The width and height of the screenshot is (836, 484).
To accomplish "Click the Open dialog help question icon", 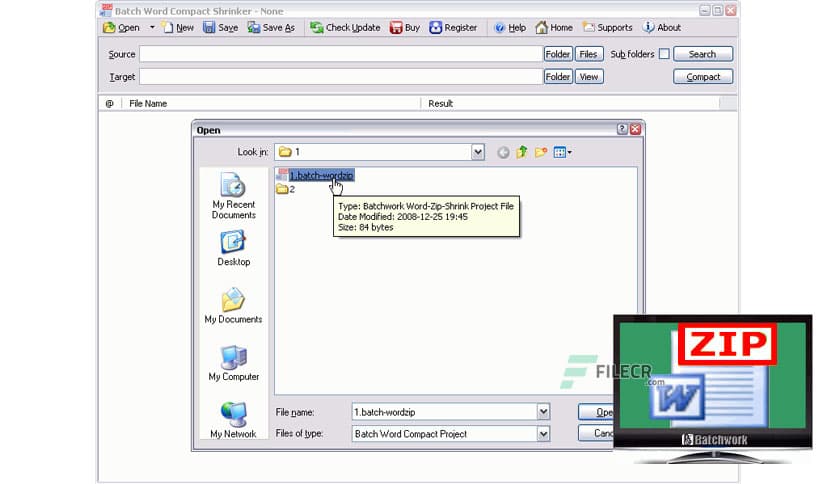I will point(622,130).
